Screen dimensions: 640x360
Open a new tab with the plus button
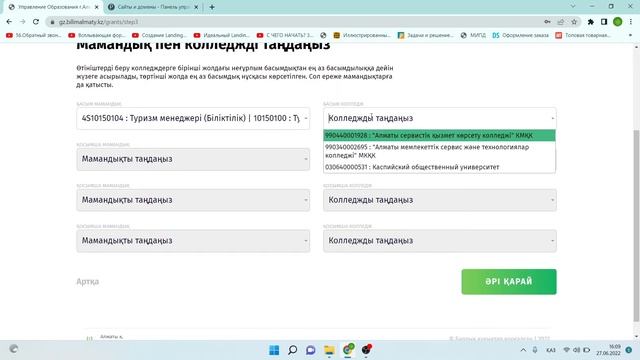point(212,7)
